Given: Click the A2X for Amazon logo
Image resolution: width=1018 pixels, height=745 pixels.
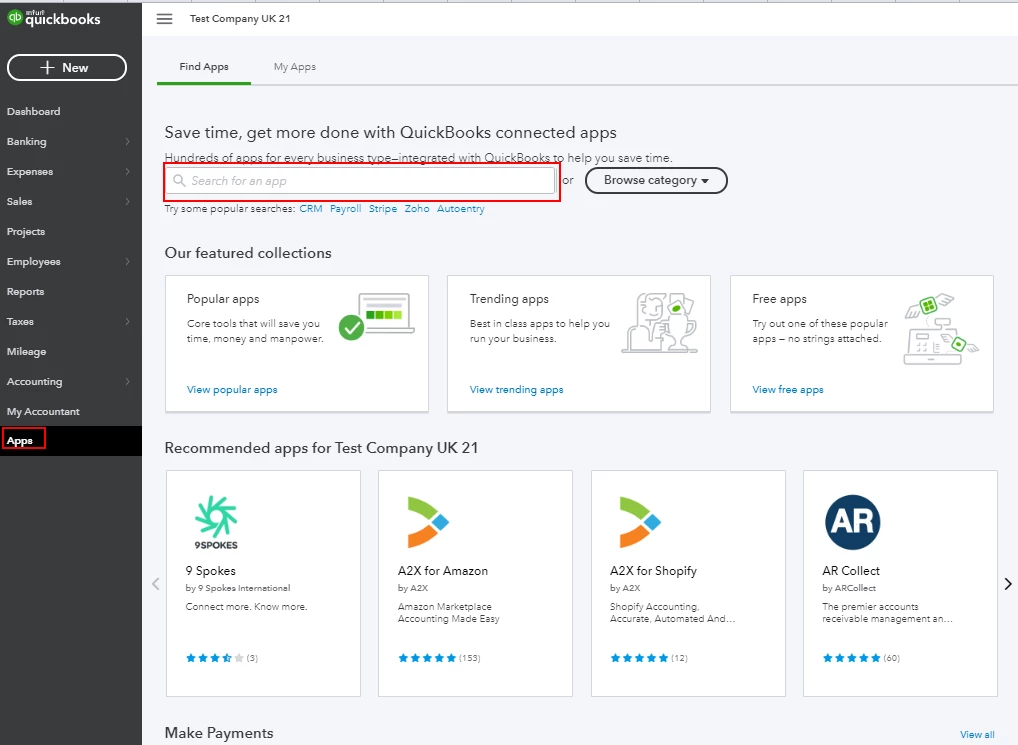Looking at the screenshot, I should [428, 522].
